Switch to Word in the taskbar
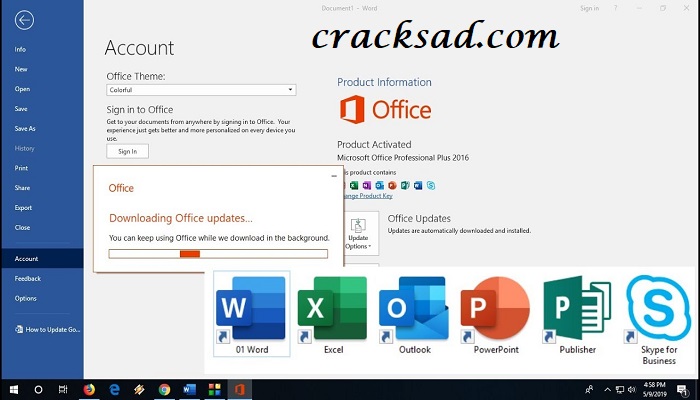The width and height of the screenshot is (700, 400). [x=189, y=389]
